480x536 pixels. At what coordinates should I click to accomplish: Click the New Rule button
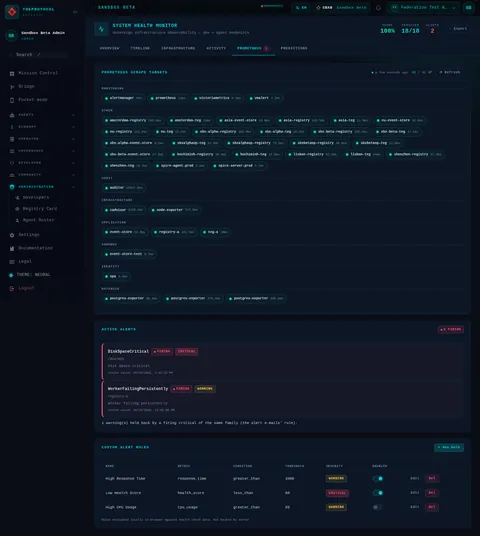(x=449, y=447)
